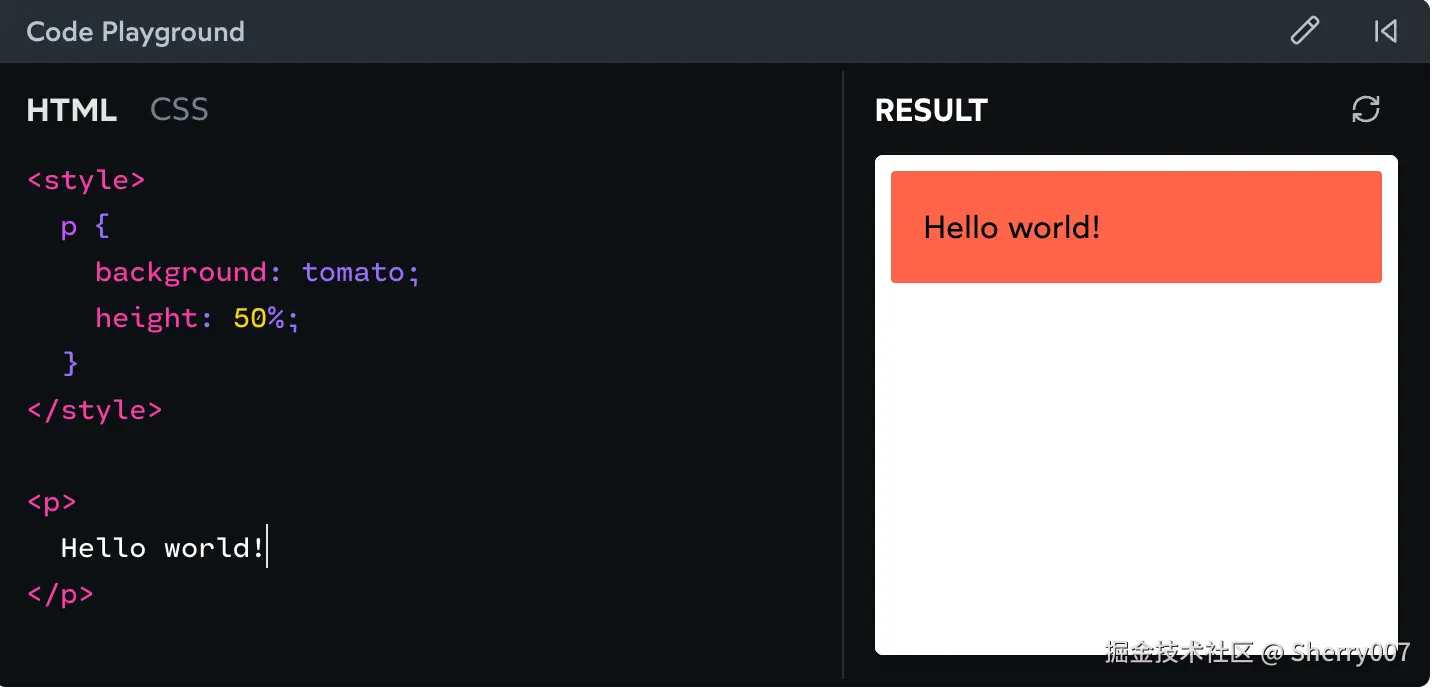Click 'Hello world!' text in the code editor

[162, 548]
